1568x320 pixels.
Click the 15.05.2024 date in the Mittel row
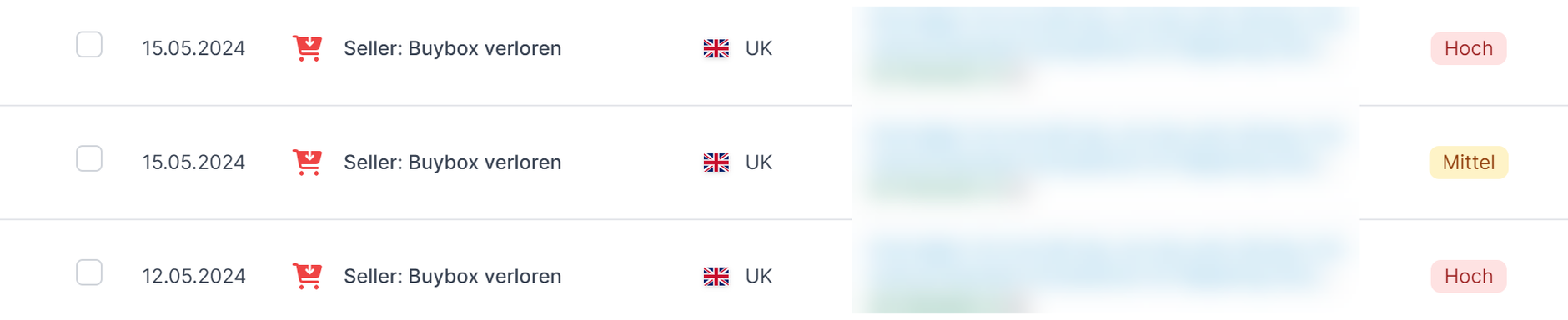click(193, 162)
